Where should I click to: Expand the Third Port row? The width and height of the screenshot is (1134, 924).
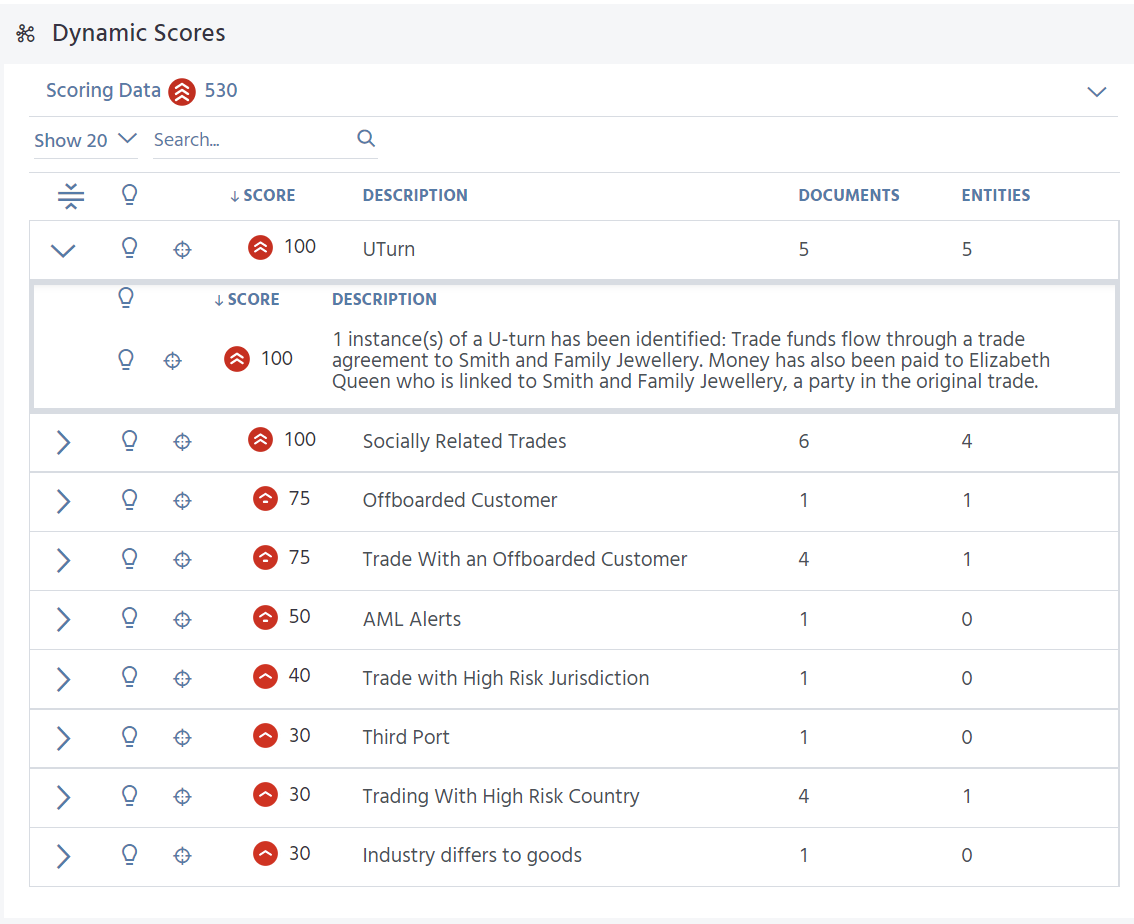[x=62, y=737]
